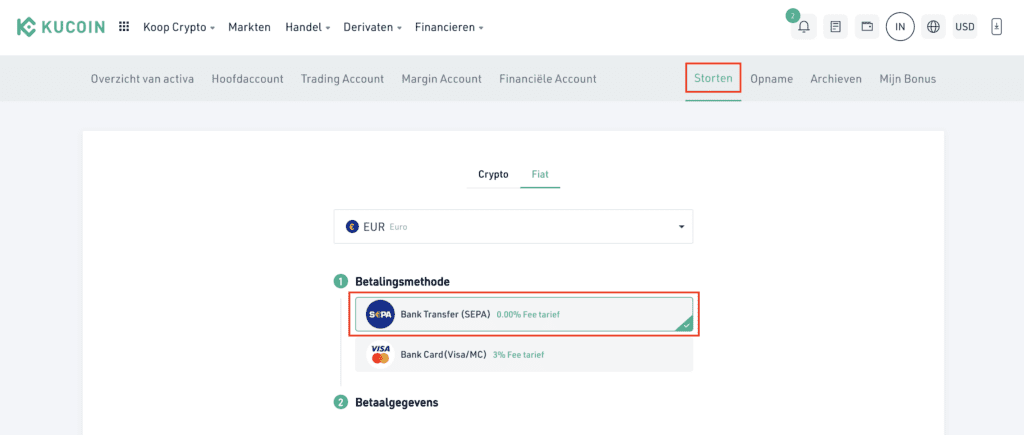Click the app download phone icon
The image size is (1024, 435).
click(996, 27)
